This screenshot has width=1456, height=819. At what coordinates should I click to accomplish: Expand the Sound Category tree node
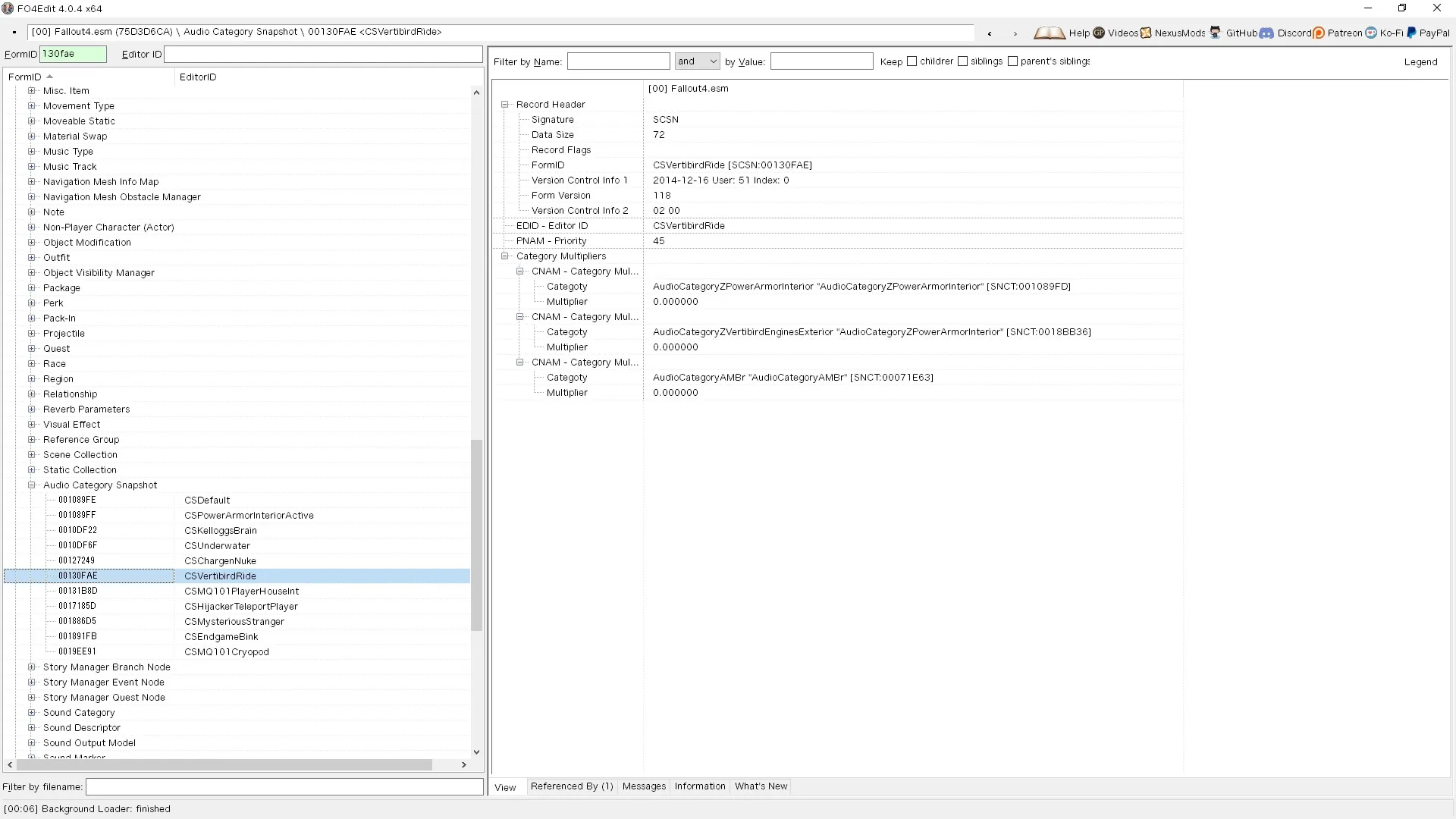[x=32, y=713]
